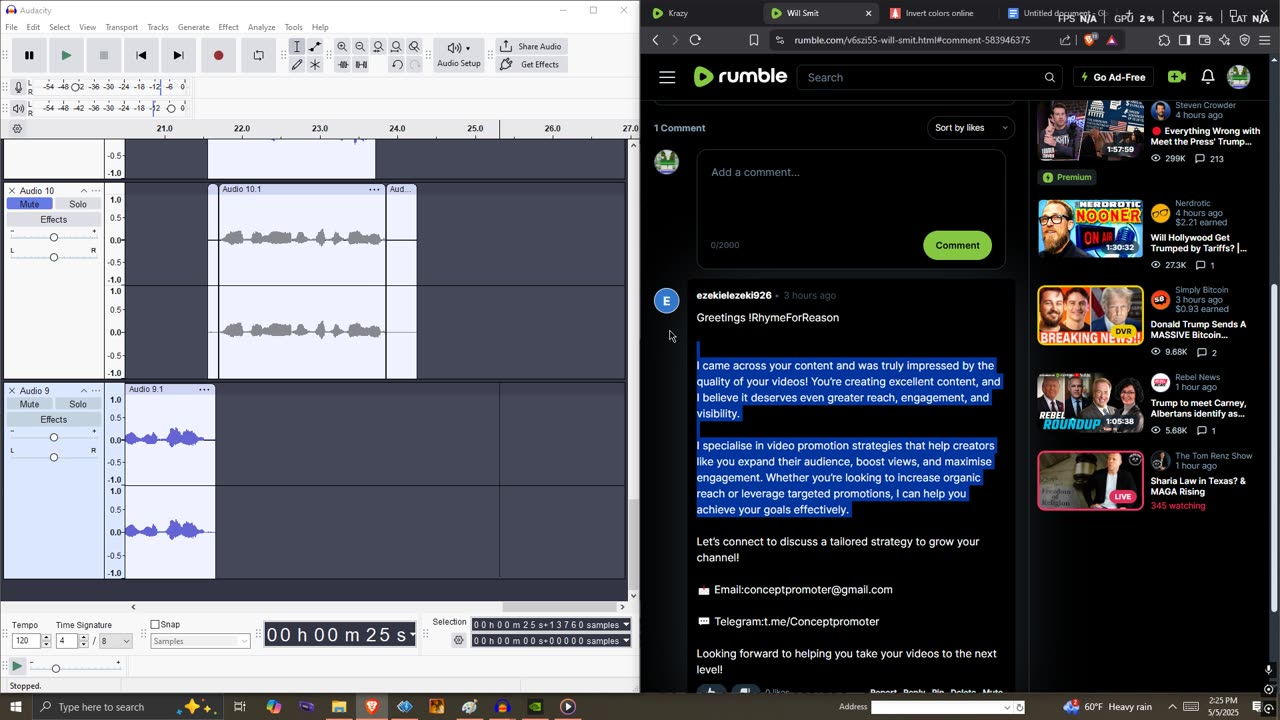
Task: Click the green Comment button on Rumble
Action: tap(957, 245)
